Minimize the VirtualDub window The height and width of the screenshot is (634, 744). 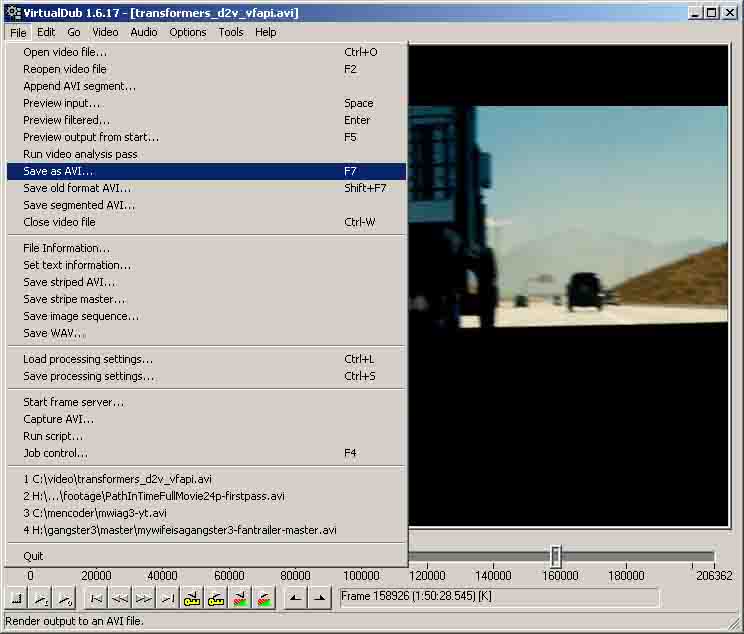(695, 13)
